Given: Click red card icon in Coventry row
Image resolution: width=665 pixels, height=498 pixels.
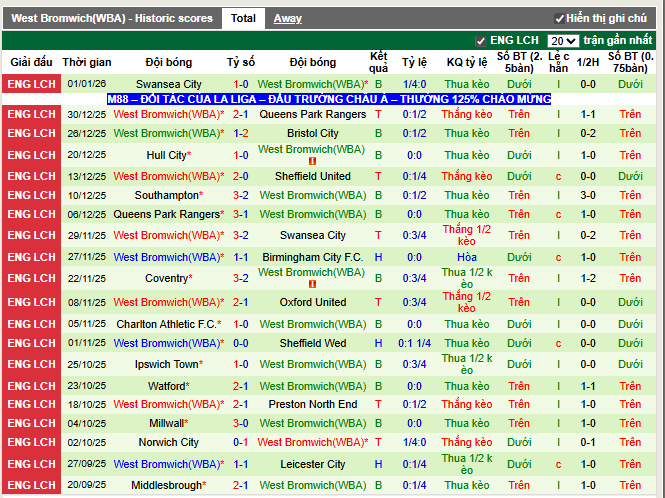Looking at the screenshot, I should coord(313,284).
